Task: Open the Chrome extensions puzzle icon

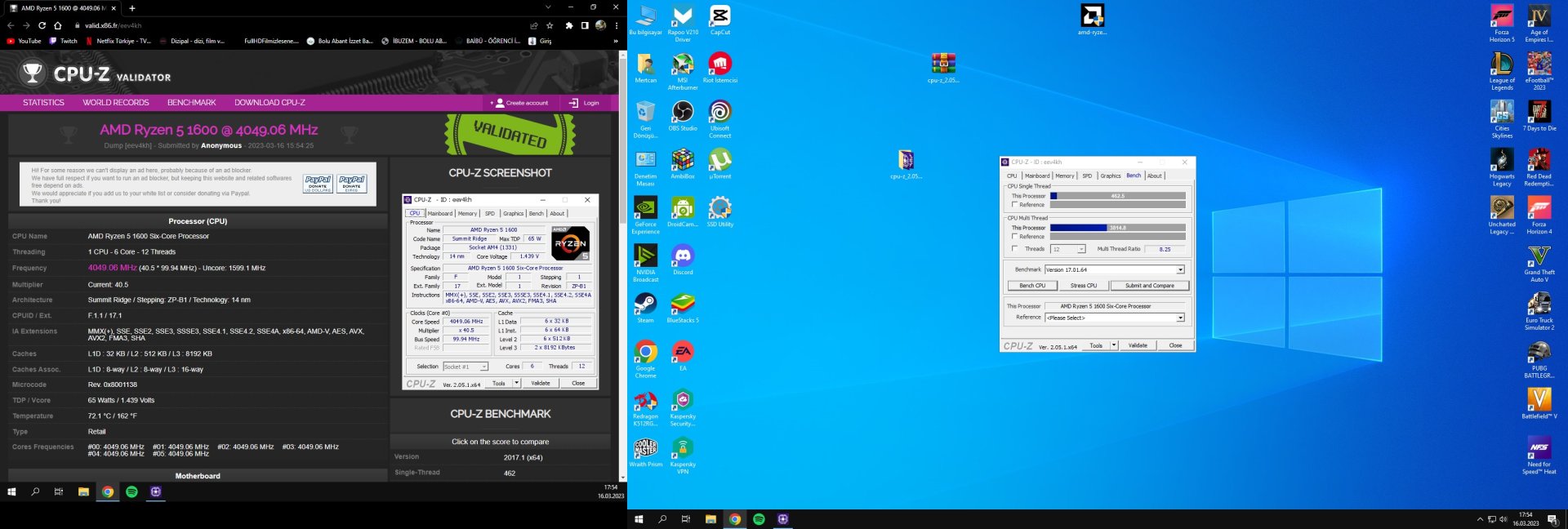Action: (x=569, y=25)
